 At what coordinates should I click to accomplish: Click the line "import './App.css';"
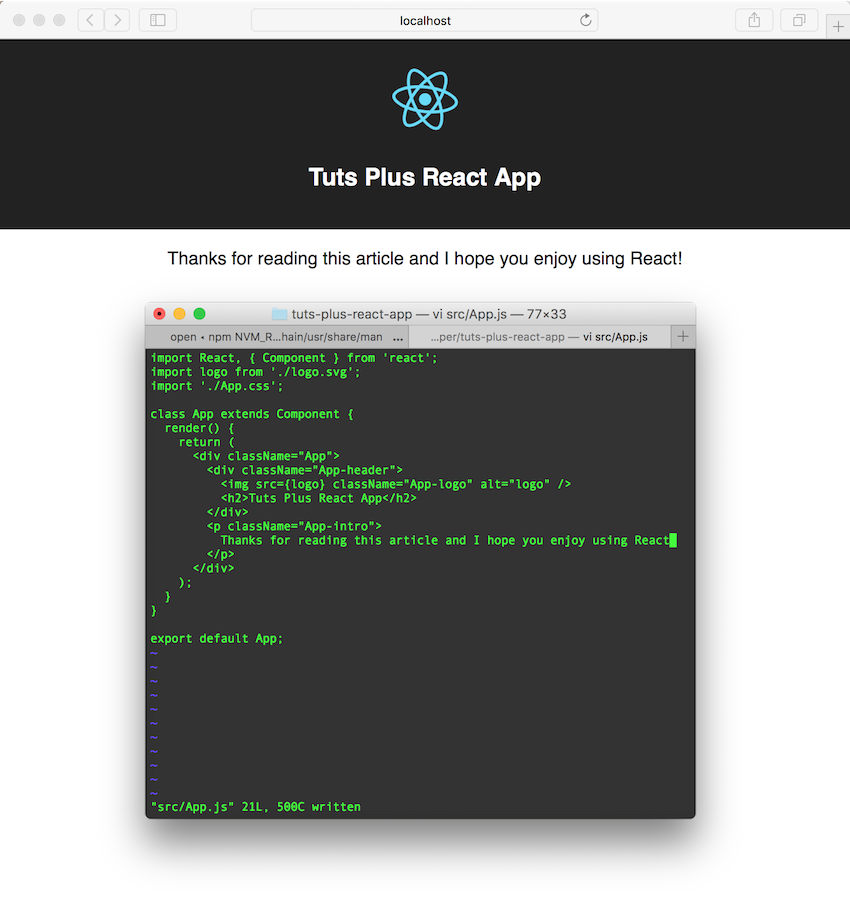(x=217, y=386)
